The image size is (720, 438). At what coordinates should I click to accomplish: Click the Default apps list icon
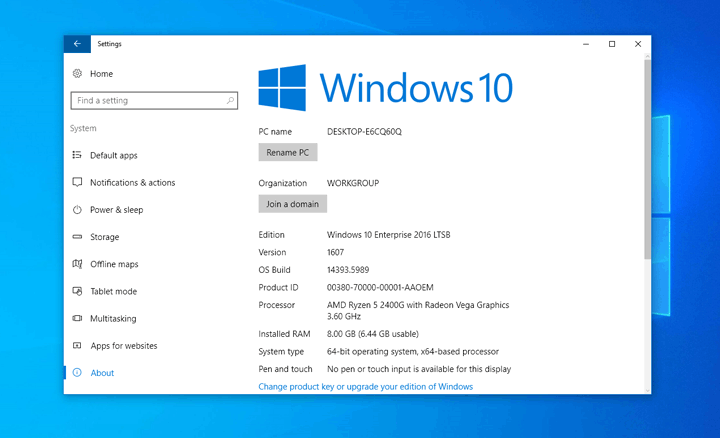[77, 155]
